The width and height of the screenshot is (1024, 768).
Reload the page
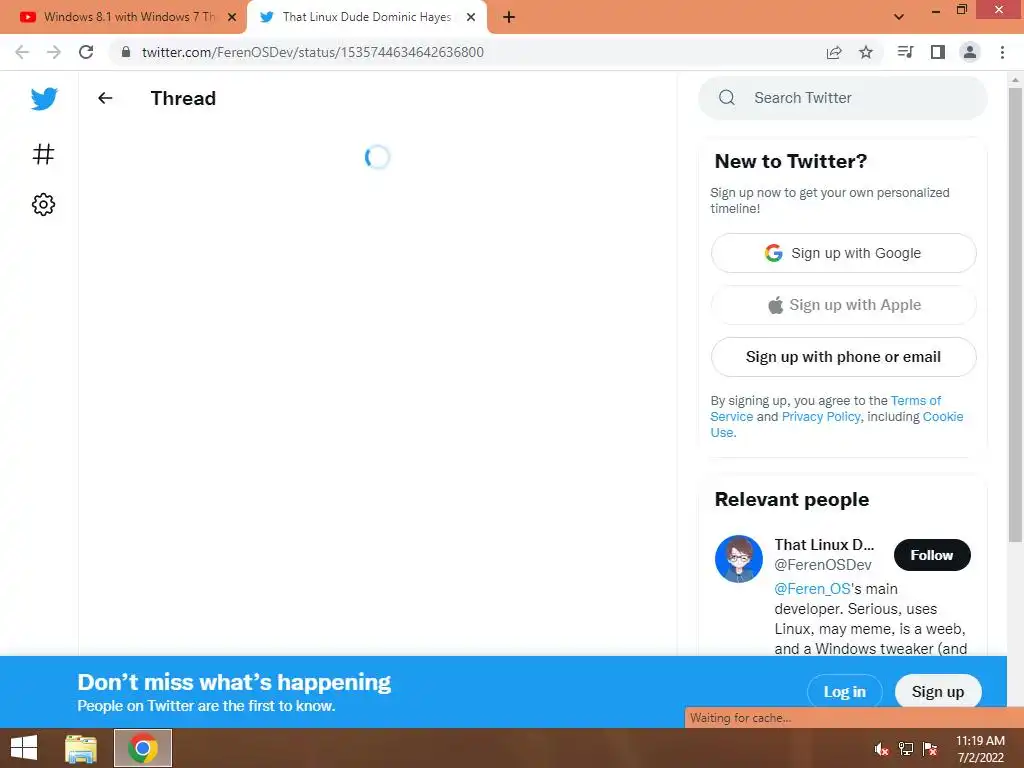(x=86, y=52)
